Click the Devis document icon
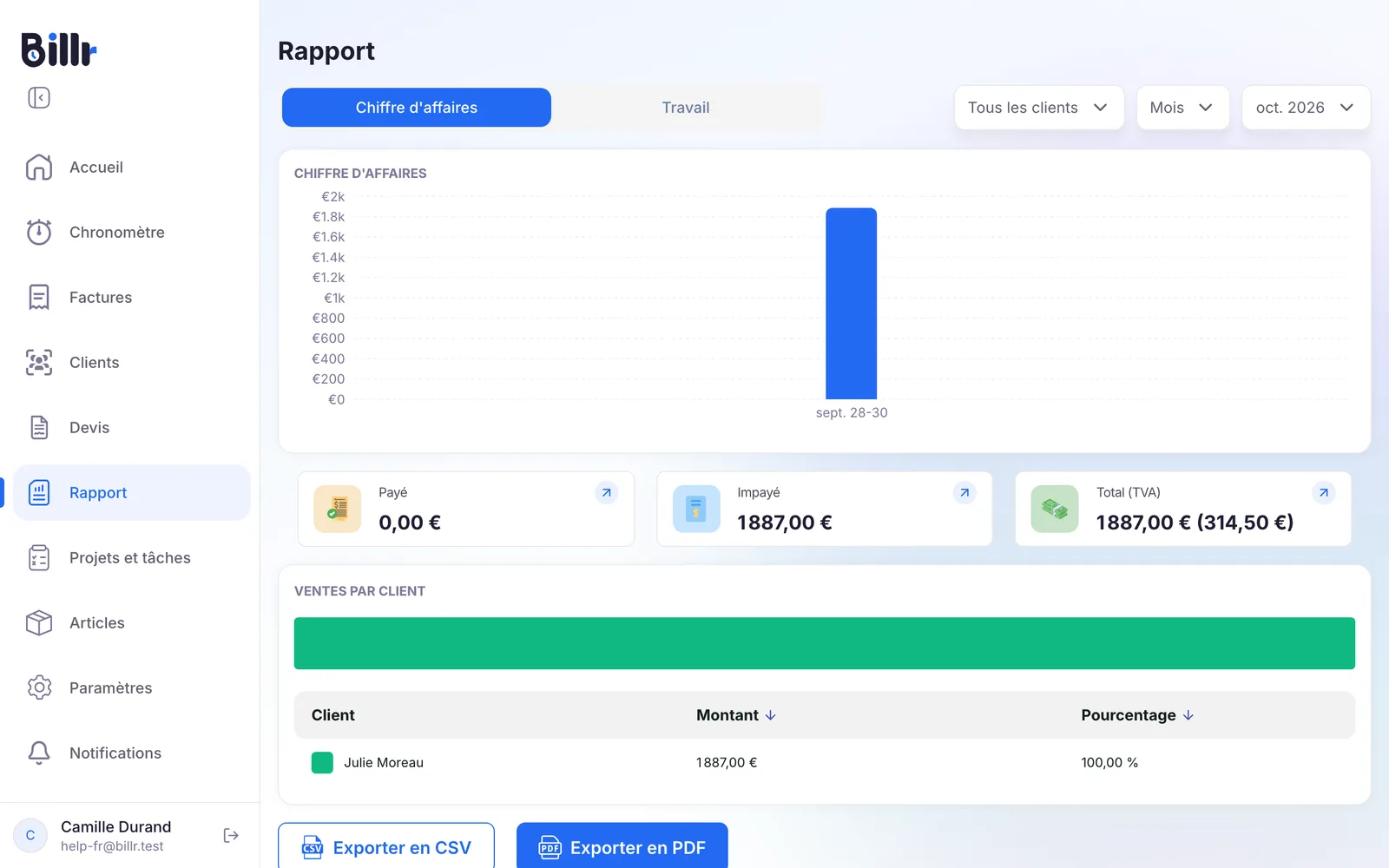 39,427
